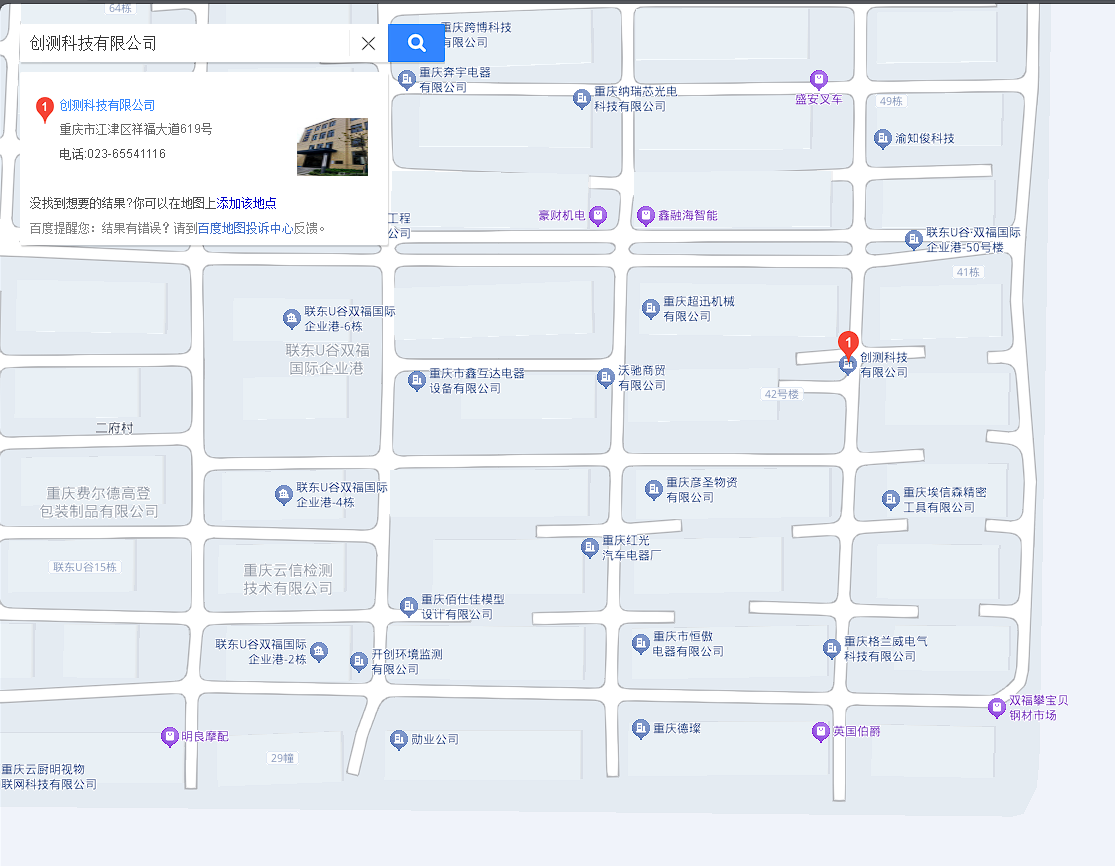The height and width of the screenshot is (866, 1115).
Task: Click the red marker pin on map
Action: coord(847,343)
